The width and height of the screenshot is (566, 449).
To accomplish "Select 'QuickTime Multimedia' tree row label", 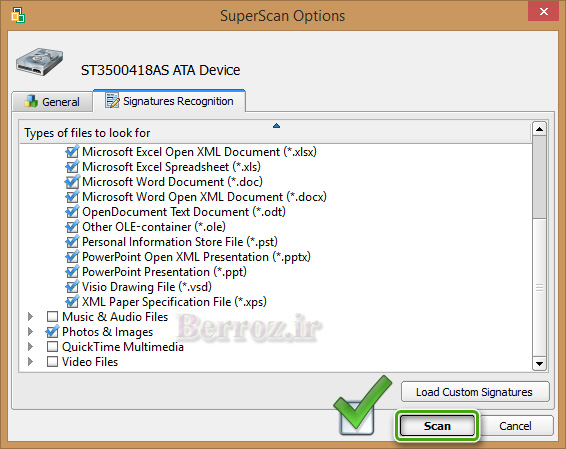I will click(123, 346).
